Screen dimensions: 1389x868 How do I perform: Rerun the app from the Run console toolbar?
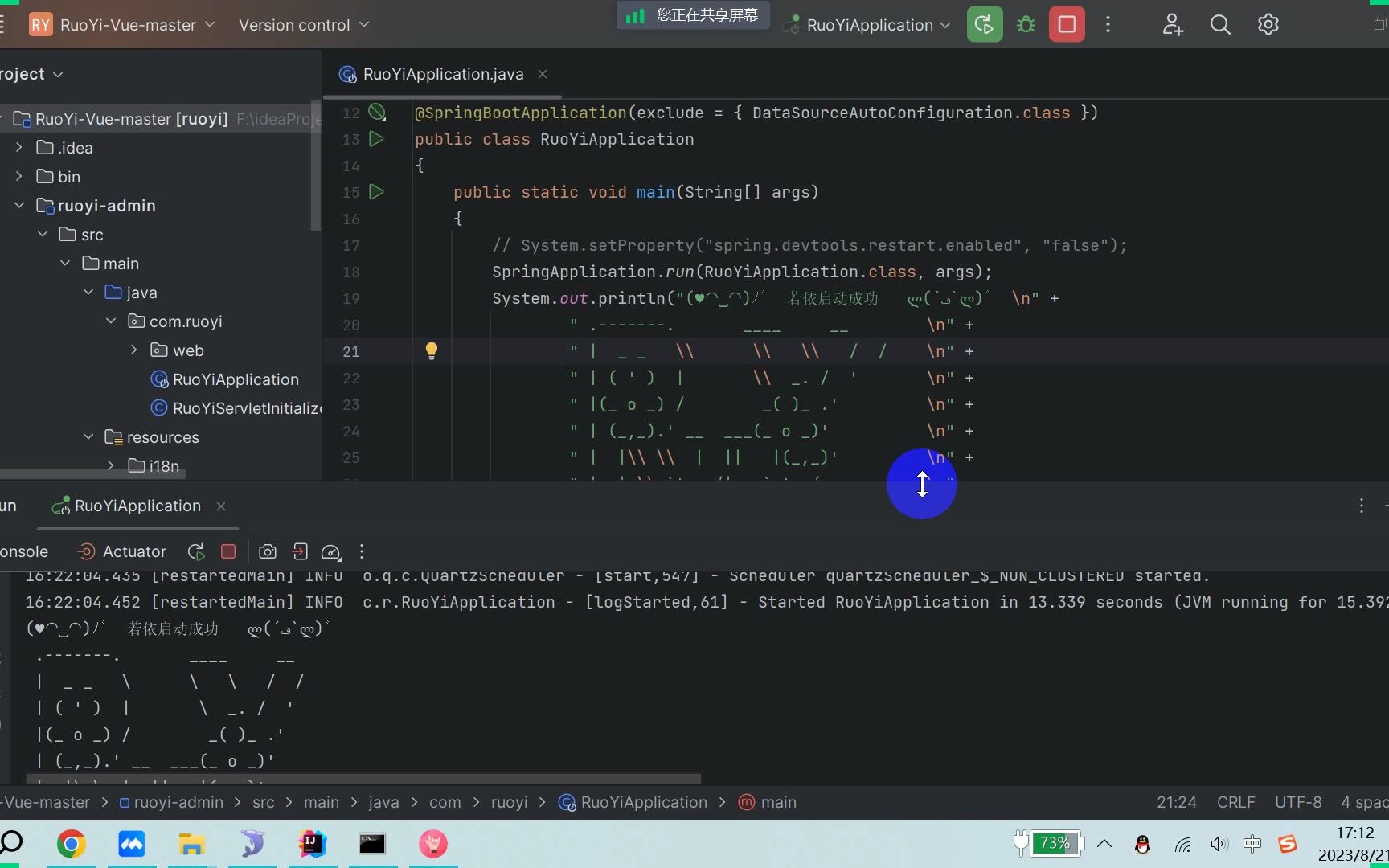pyautogui.click(x=195, y=551)
